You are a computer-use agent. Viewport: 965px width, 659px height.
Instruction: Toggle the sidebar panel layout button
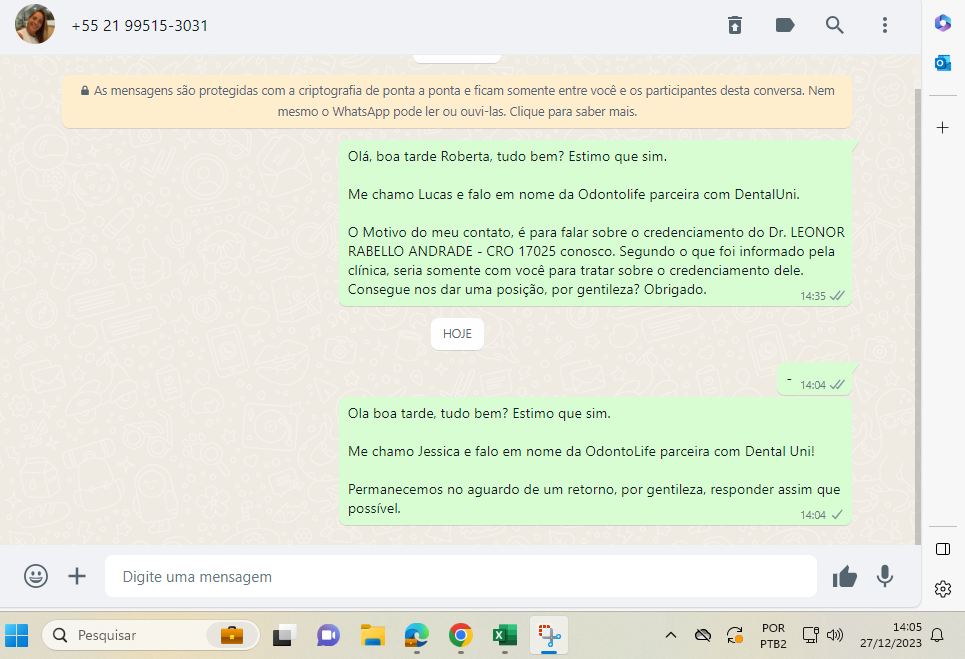tap(942, 549)
